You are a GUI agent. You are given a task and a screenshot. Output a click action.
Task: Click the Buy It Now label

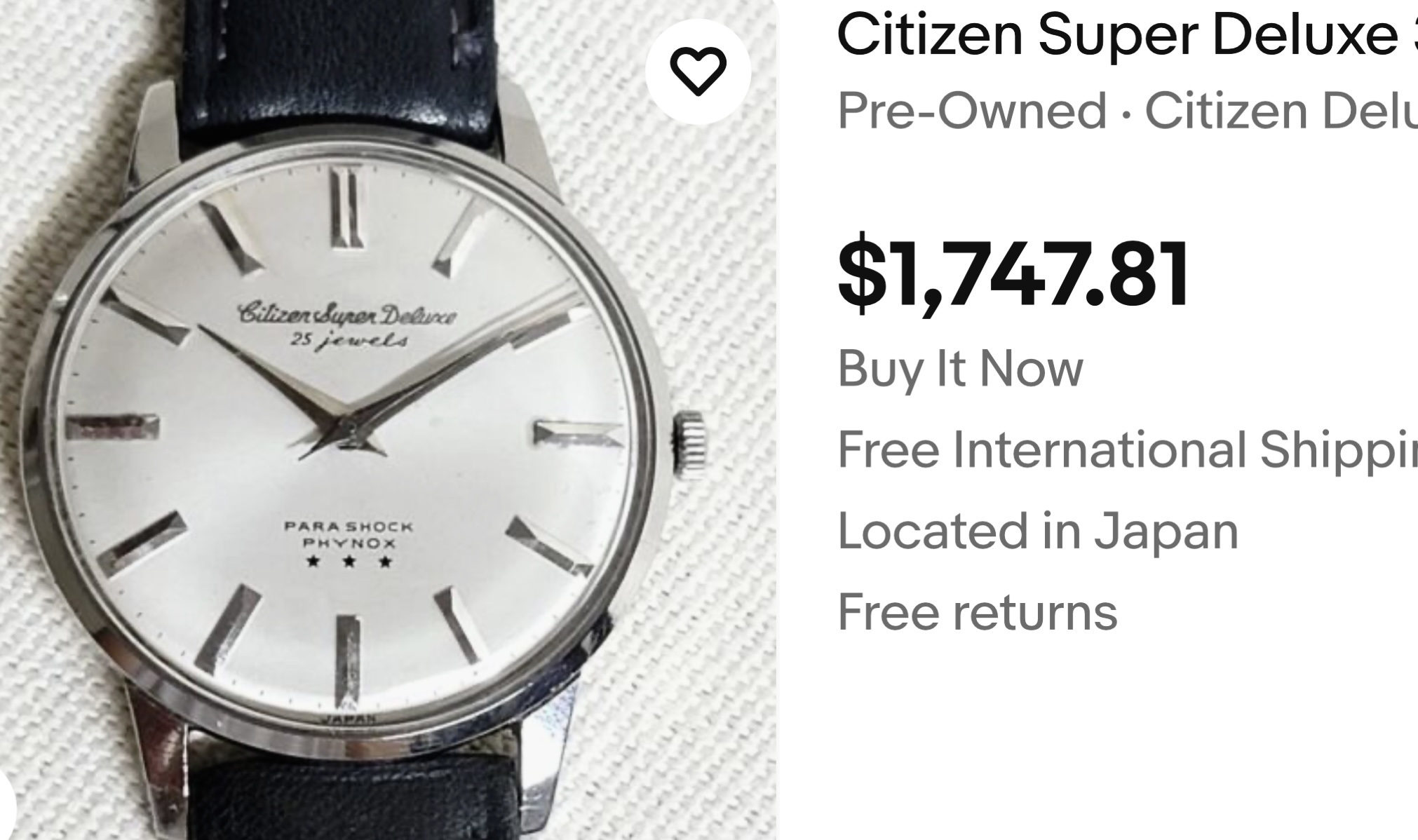pyautogui.click(x=960, y=369)
